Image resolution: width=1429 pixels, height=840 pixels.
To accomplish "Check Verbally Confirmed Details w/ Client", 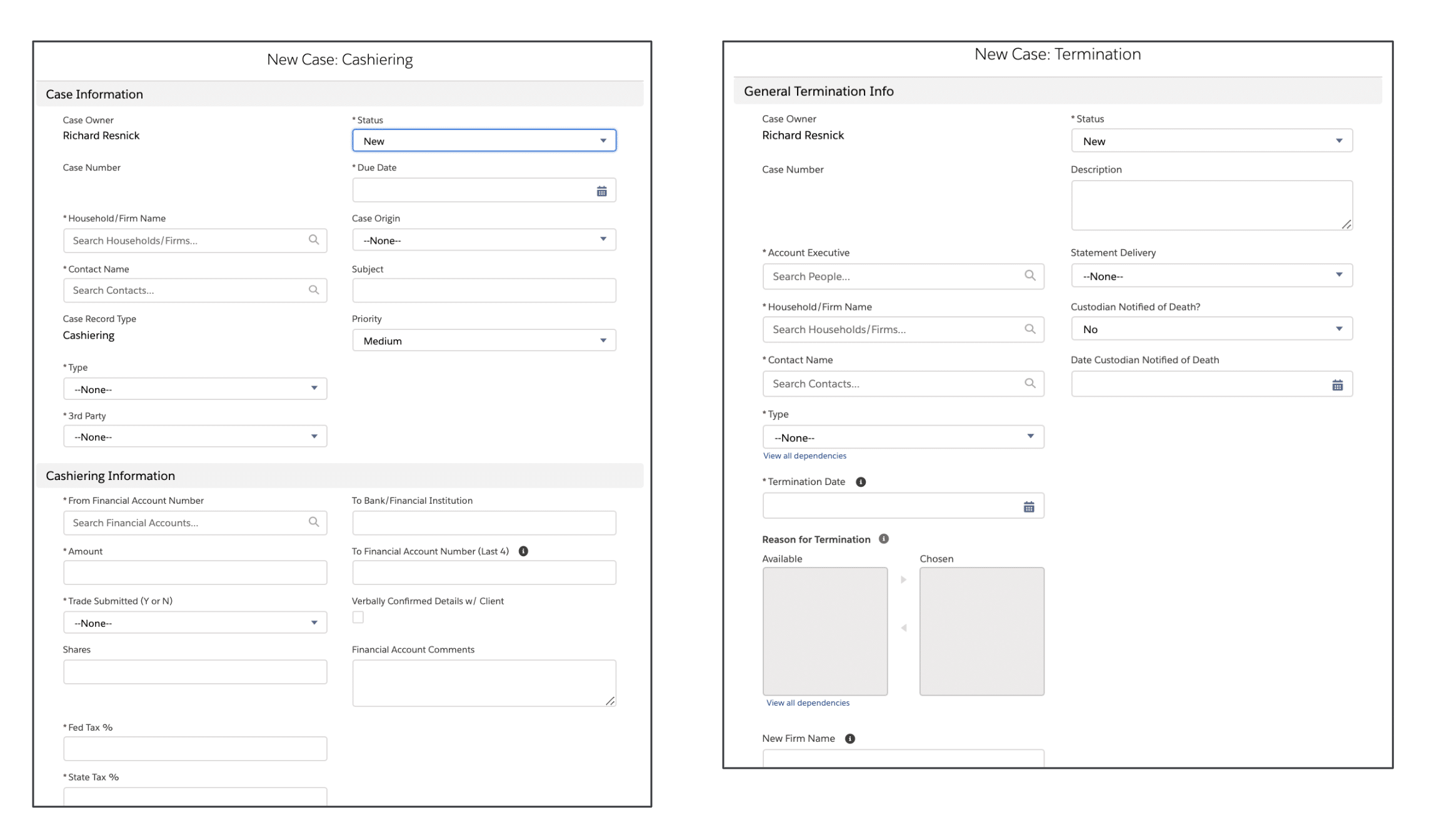I will pyautogui.click(x=358, y=617).
